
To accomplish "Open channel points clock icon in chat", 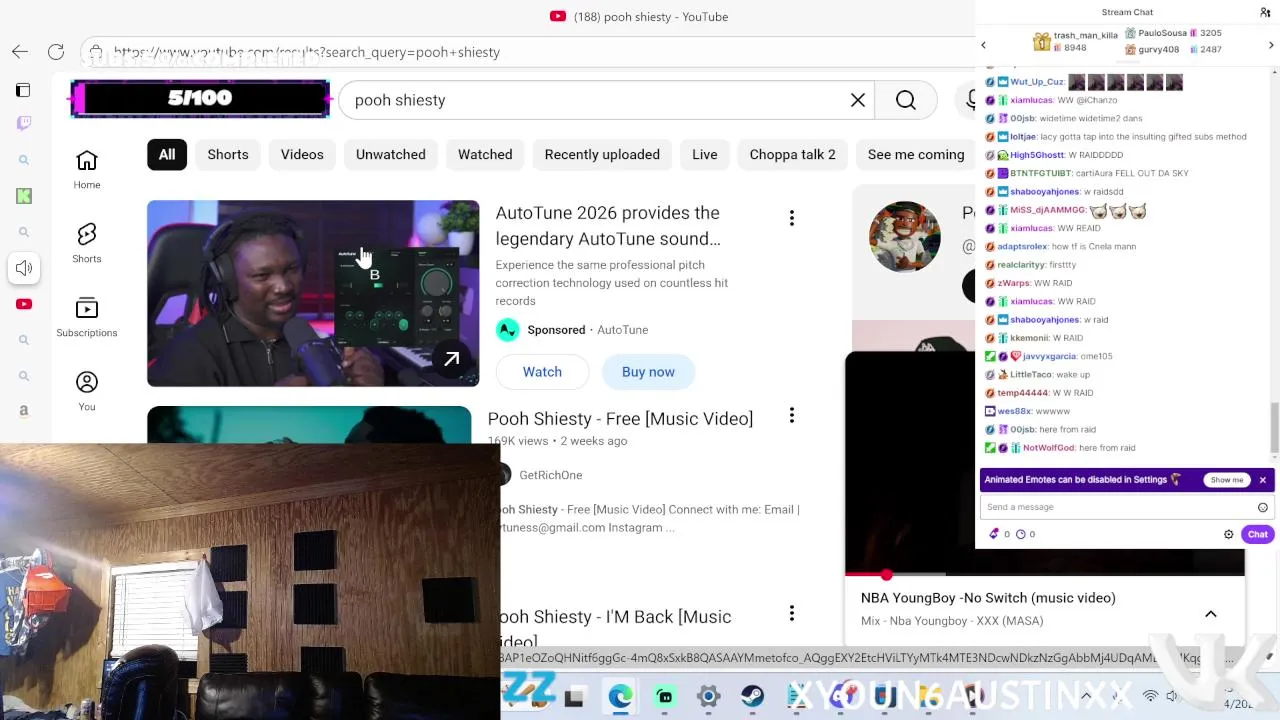I will coord(1021,534).
